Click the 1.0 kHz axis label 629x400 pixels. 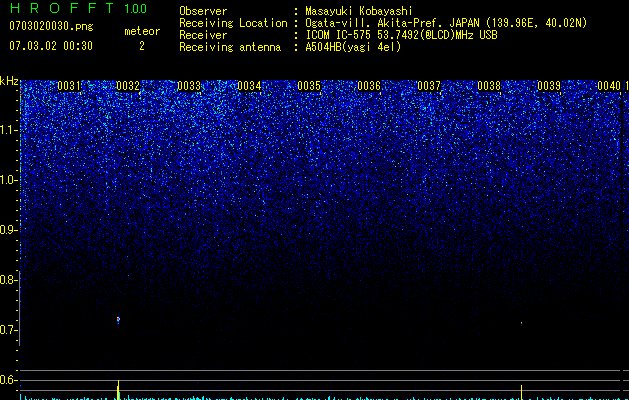(x=8, y=180)
